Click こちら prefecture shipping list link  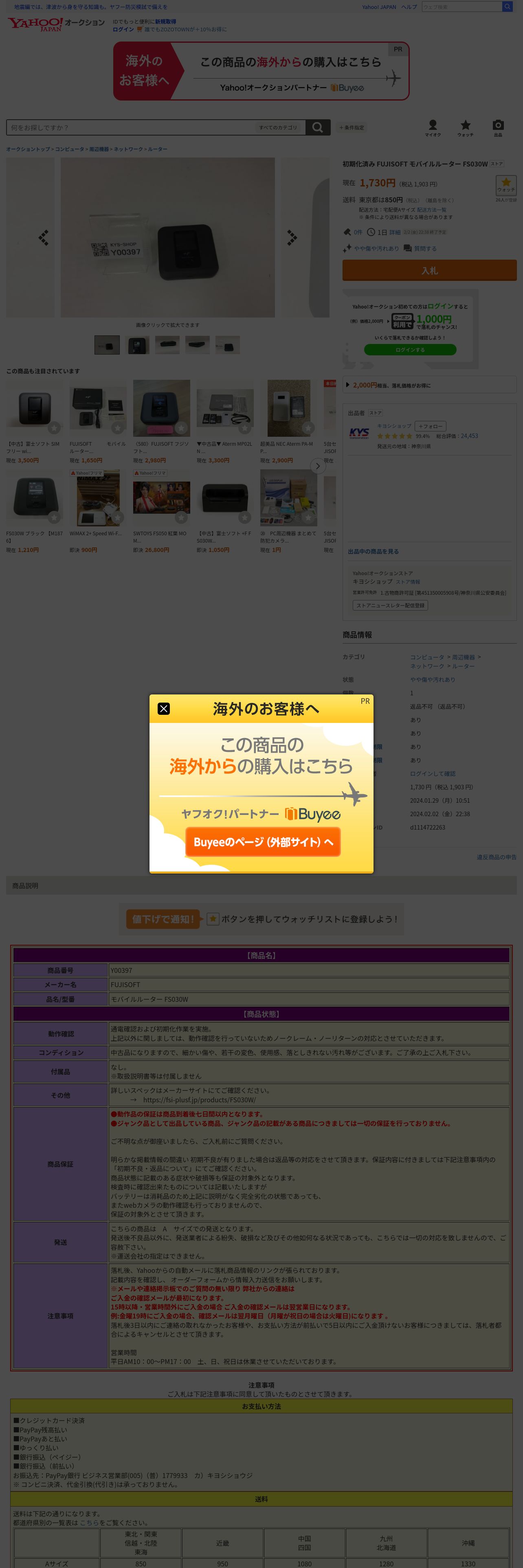89,1522
